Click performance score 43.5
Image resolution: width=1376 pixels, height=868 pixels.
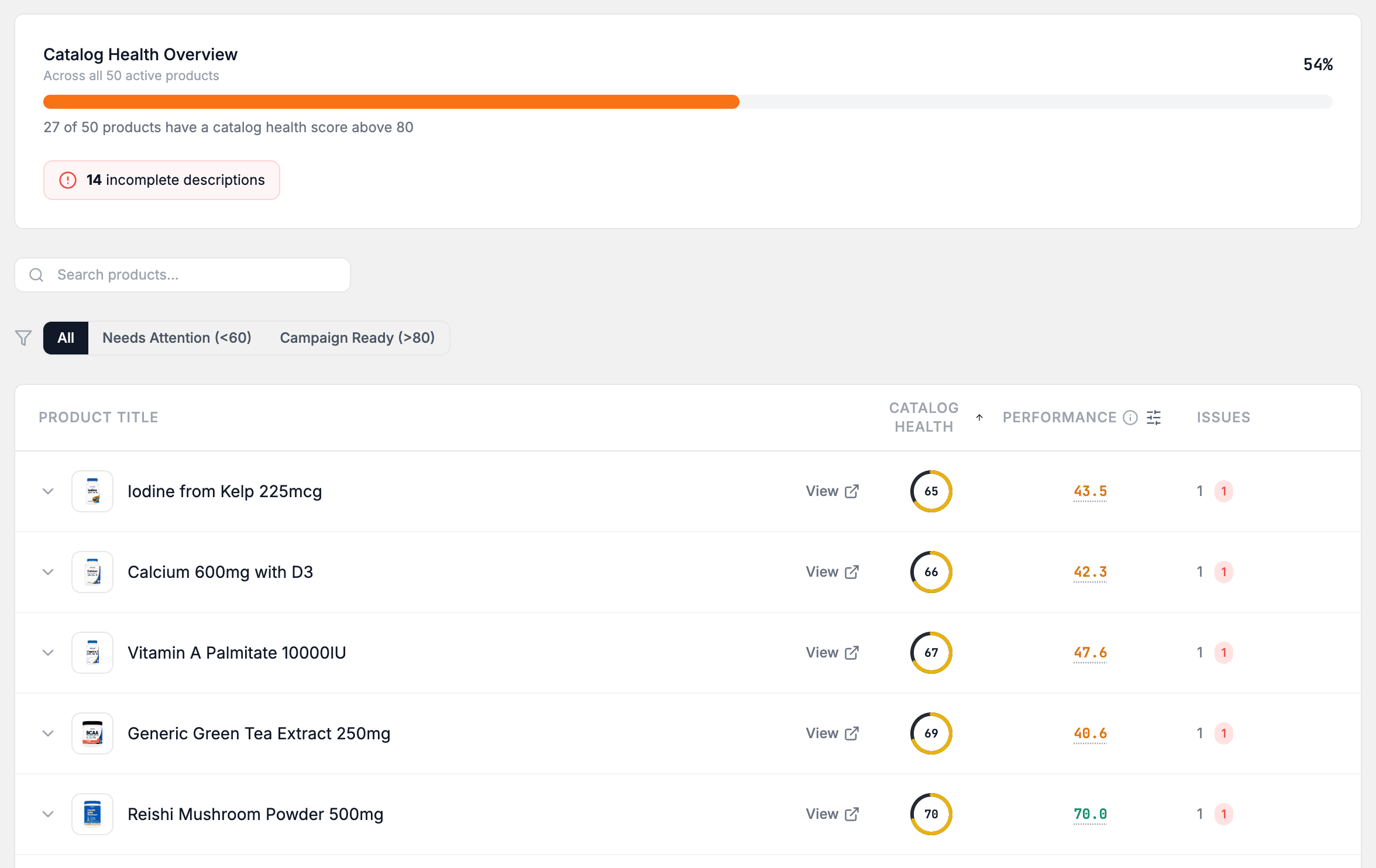(x=1091, y=491)
